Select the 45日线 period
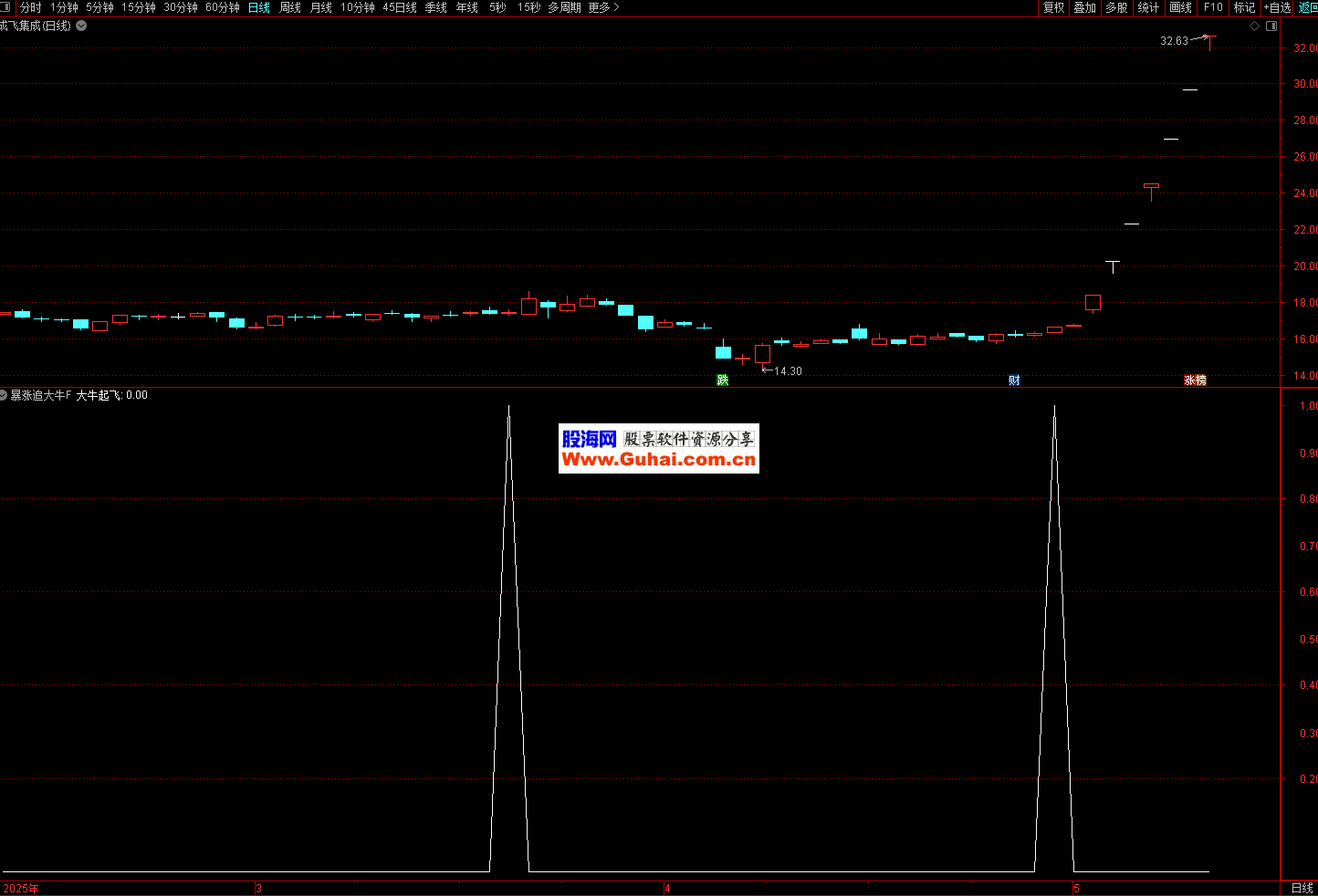The image size is (1318, 896). (400, 7)
